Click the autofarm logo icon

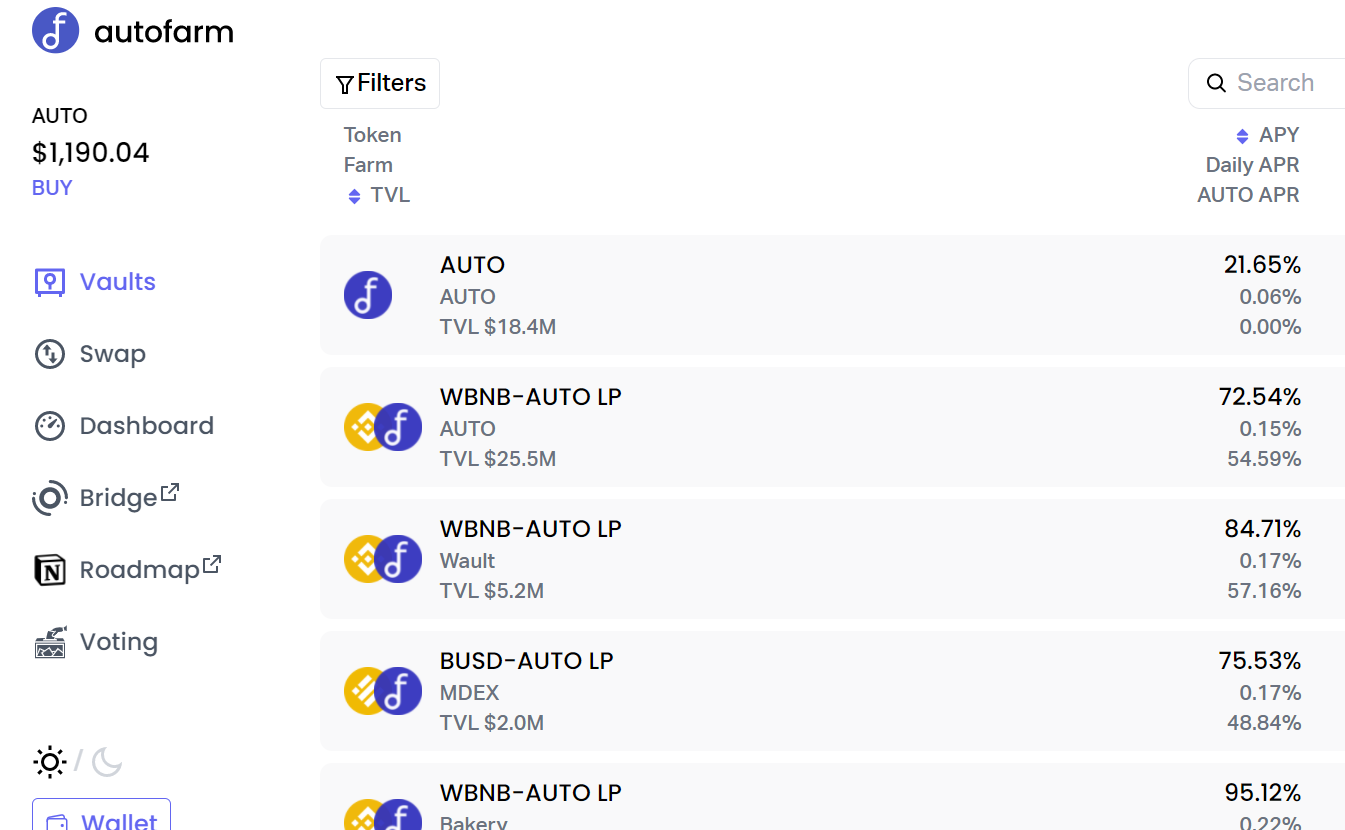pos(56,30)
